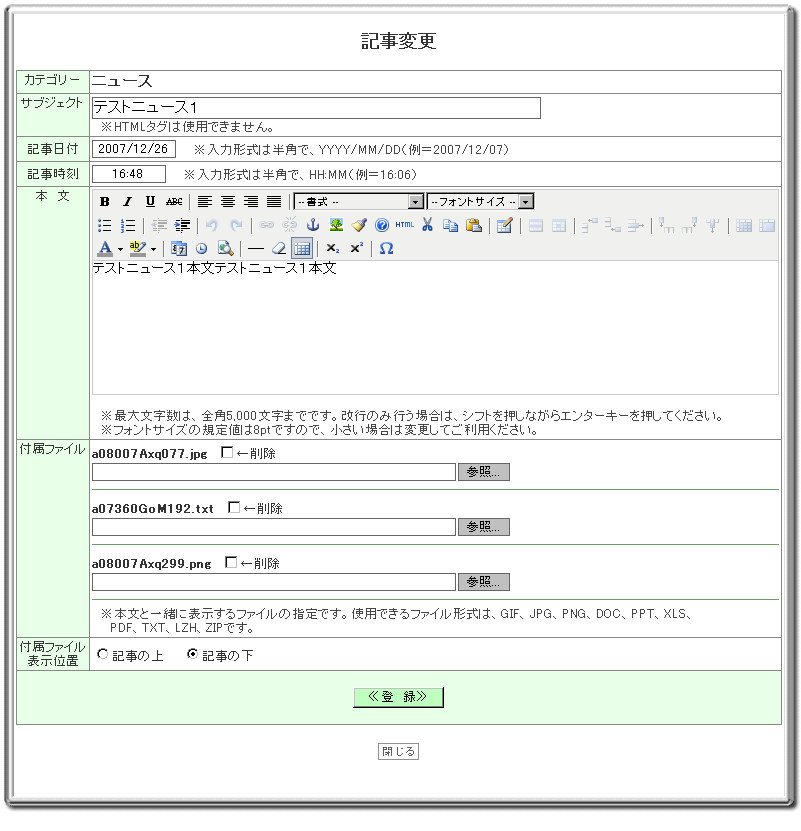The width and height of the screenshot is (801, 831).
Task: Click the filename a07360GoM192.txt
Action: pyautogui.click(x=153, y=509)
